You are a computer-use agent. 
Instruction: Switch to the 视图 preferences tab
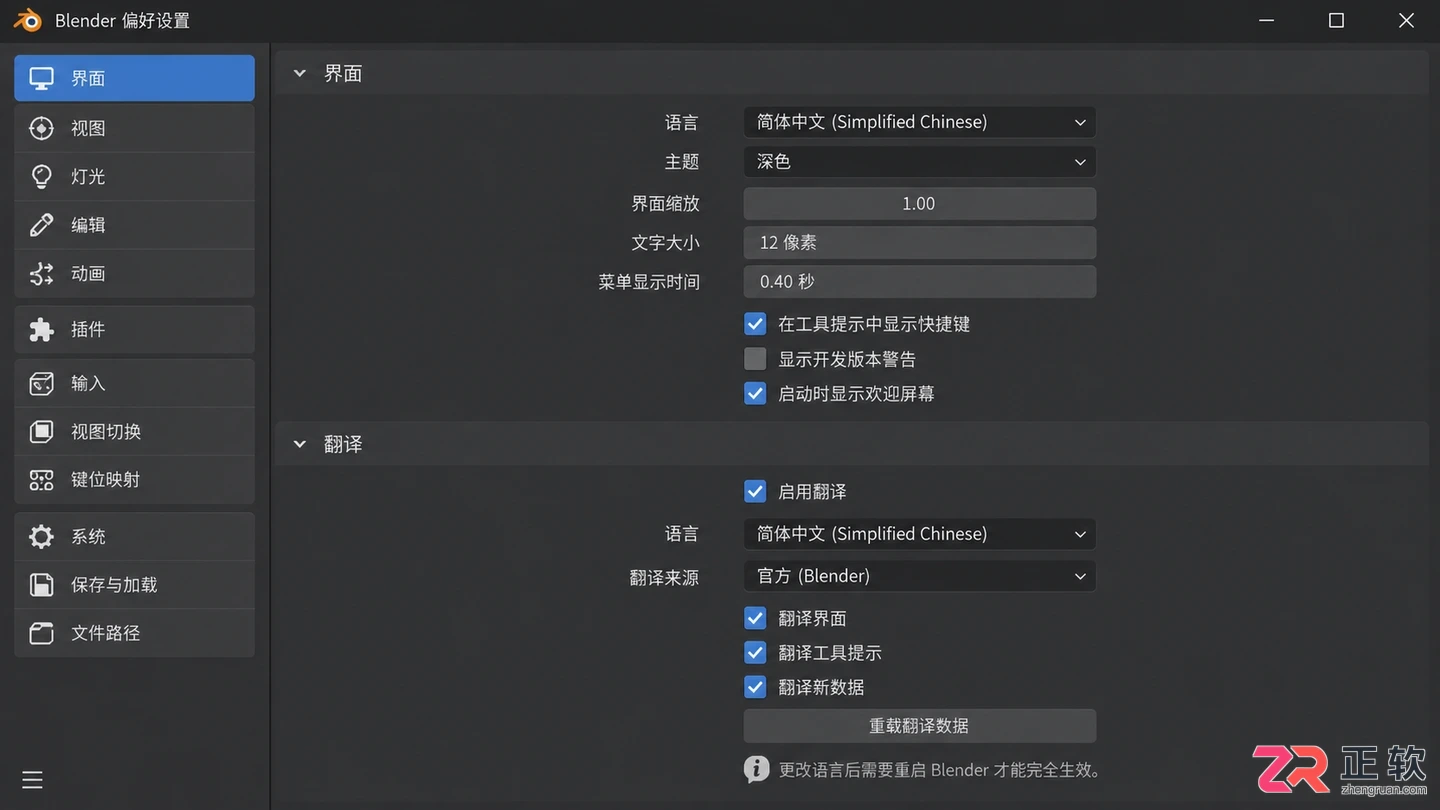pos(134,128)
